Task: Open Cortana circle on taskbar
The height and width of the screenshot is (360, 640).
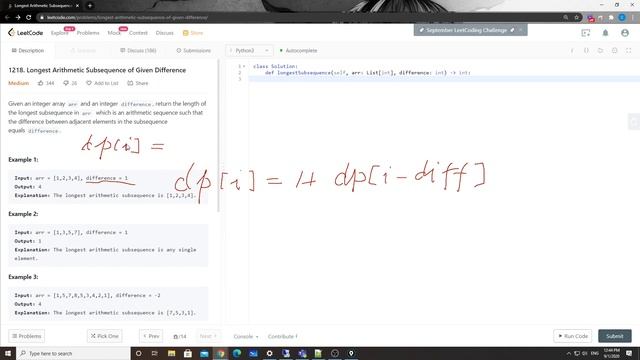Action: click(138, 353)
